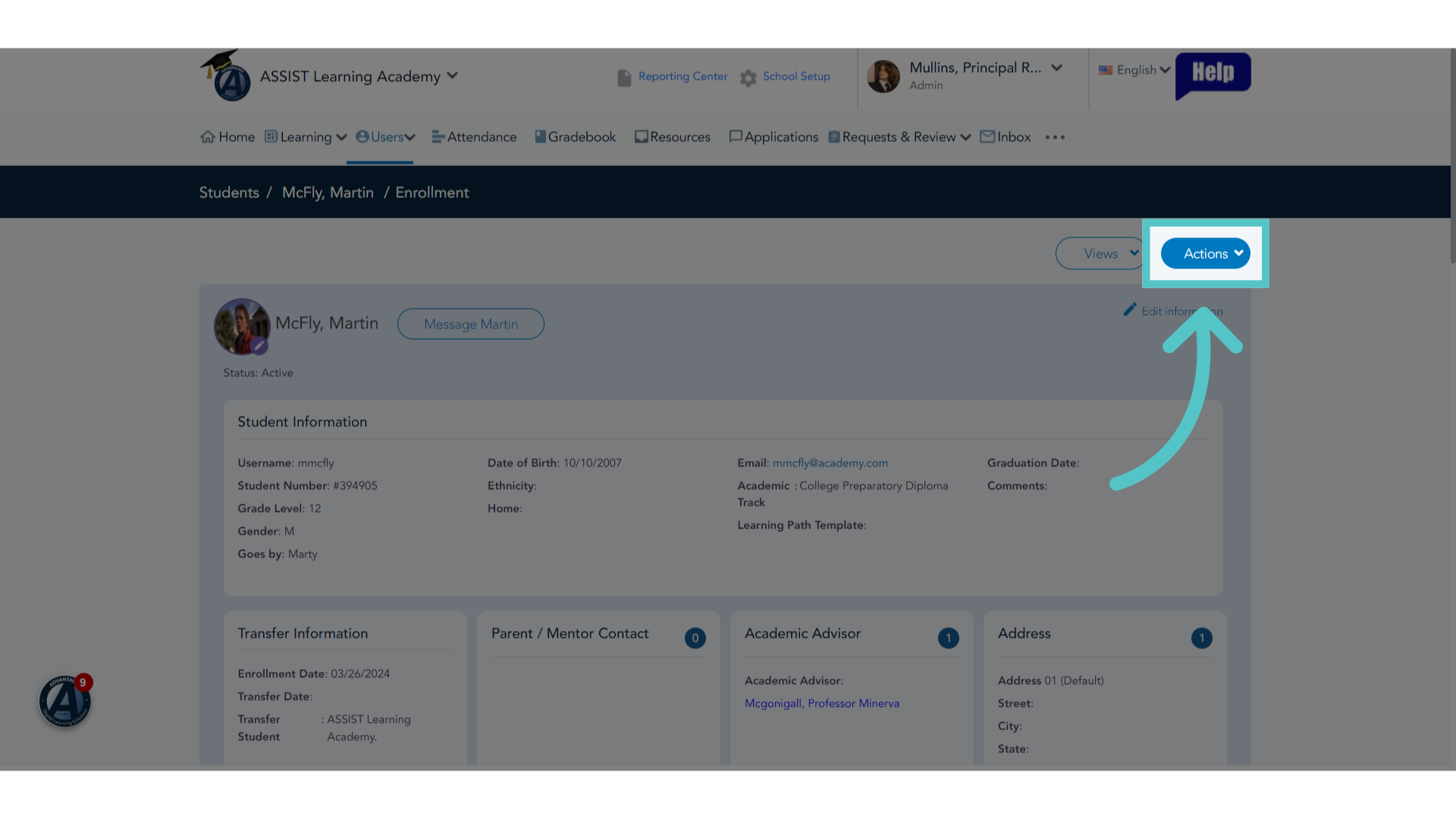This screenshot has height=819, width=1456.
Task: Go to the Gradebook tab
Action: point(576,136)
